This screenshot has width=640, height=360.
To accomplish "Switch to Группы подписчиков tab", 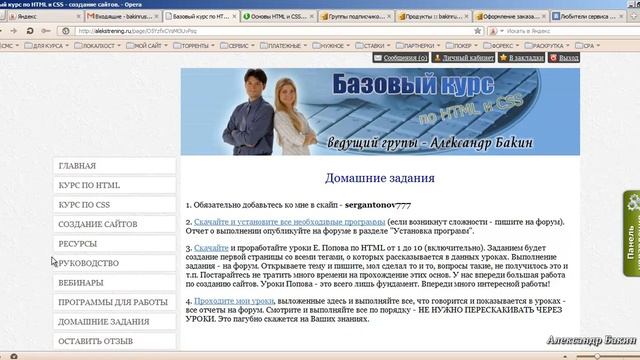I will [x=356, y=17].
